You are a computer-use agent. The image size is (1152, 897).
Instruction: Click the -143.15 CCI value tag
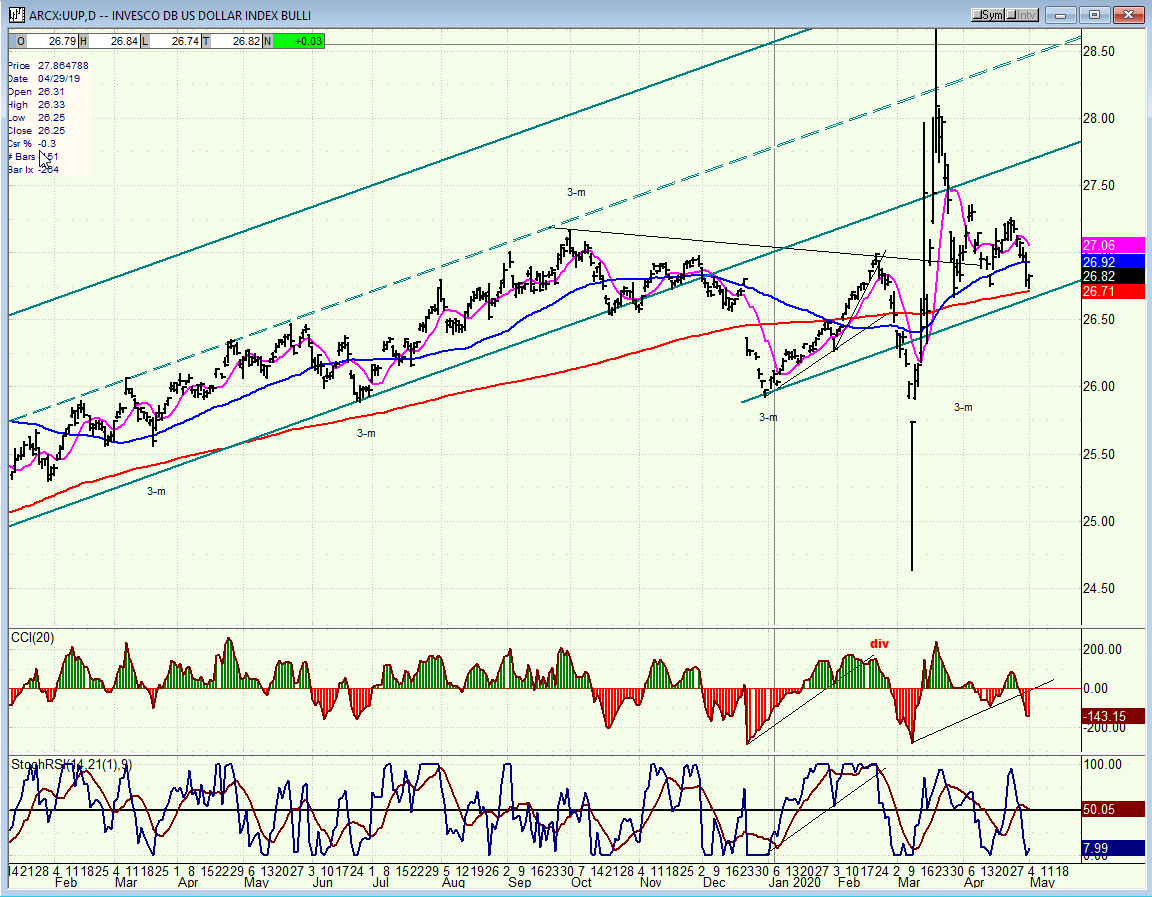click(x=1113, y=716)
